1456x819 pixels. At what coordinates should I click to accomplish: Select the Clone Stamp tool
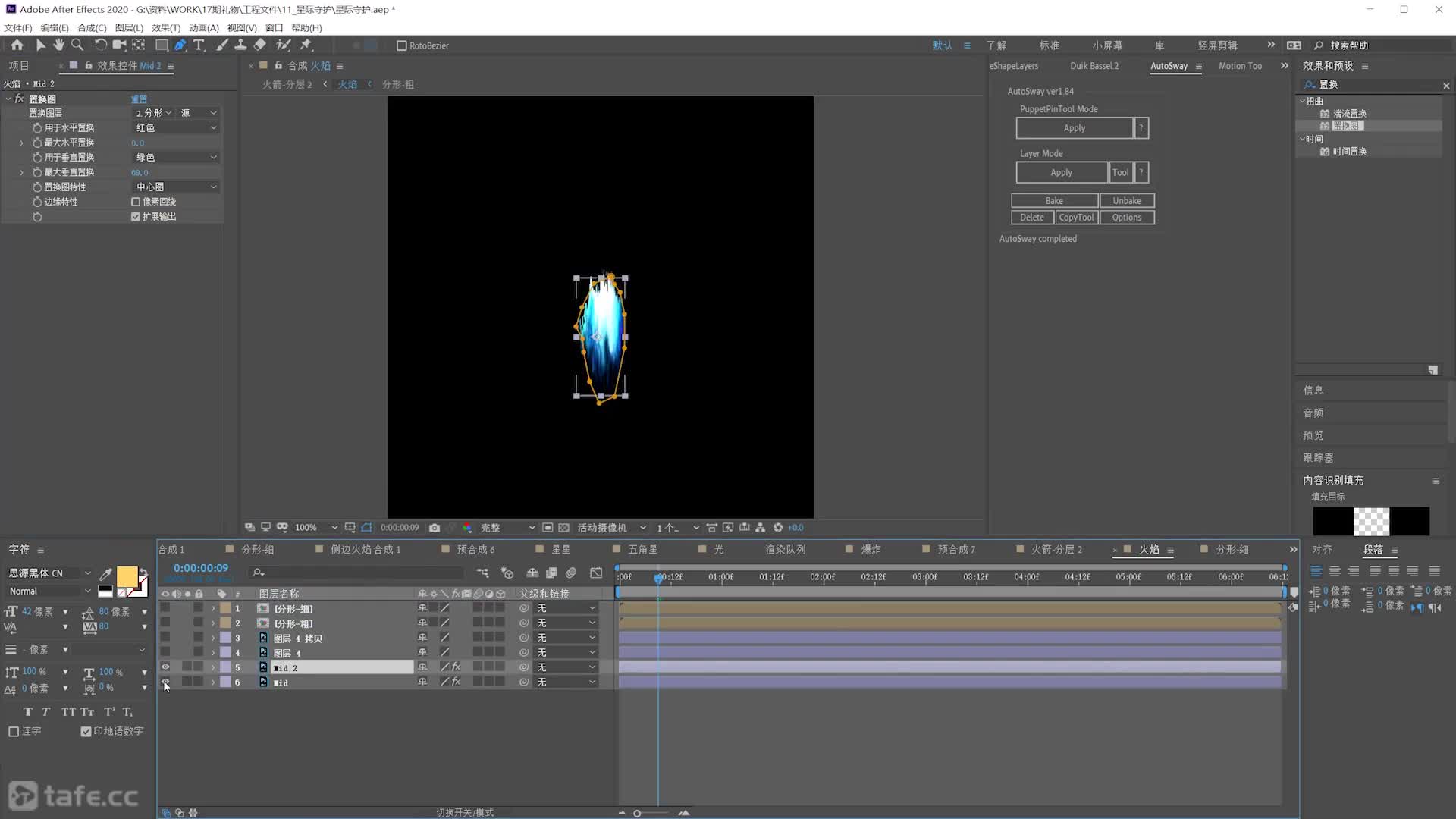(240, 45)
